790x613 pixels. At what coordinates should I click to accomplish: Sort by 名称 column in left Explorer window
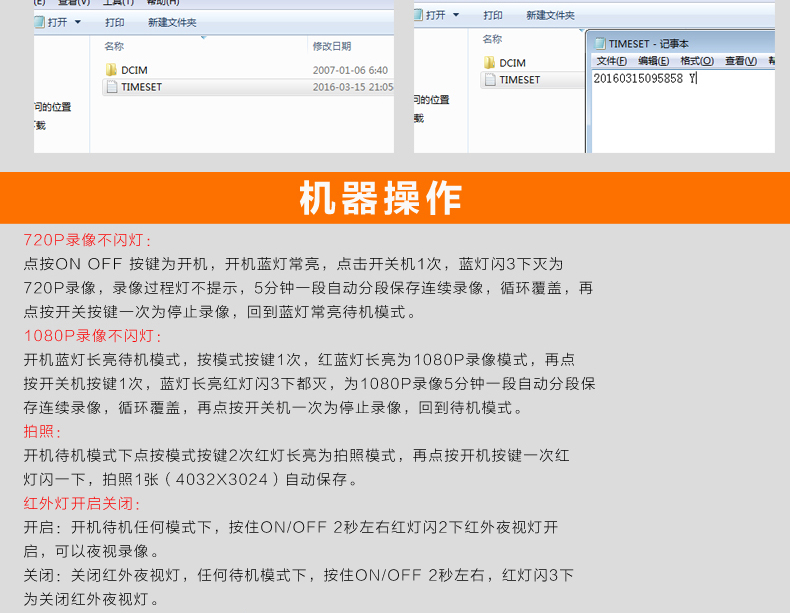[114, 46]
